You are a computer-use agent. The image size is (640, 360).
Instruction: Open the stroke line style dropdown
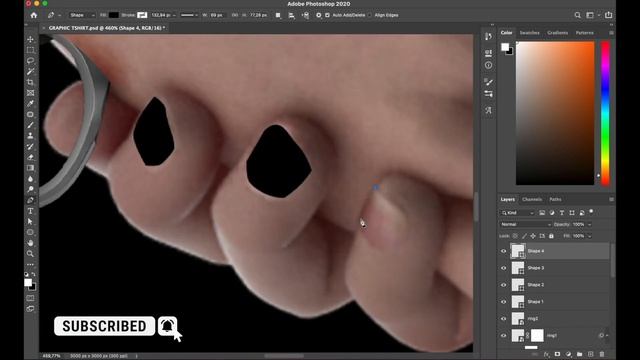[189, 15]
